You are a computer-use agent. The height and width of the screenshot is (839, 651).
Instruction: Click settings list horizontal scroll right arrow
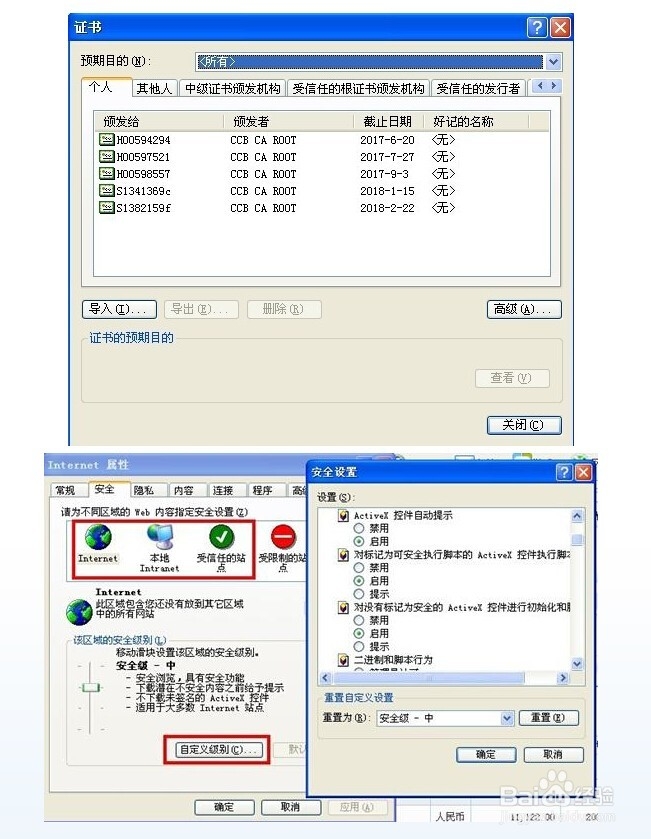coord(562,678)
